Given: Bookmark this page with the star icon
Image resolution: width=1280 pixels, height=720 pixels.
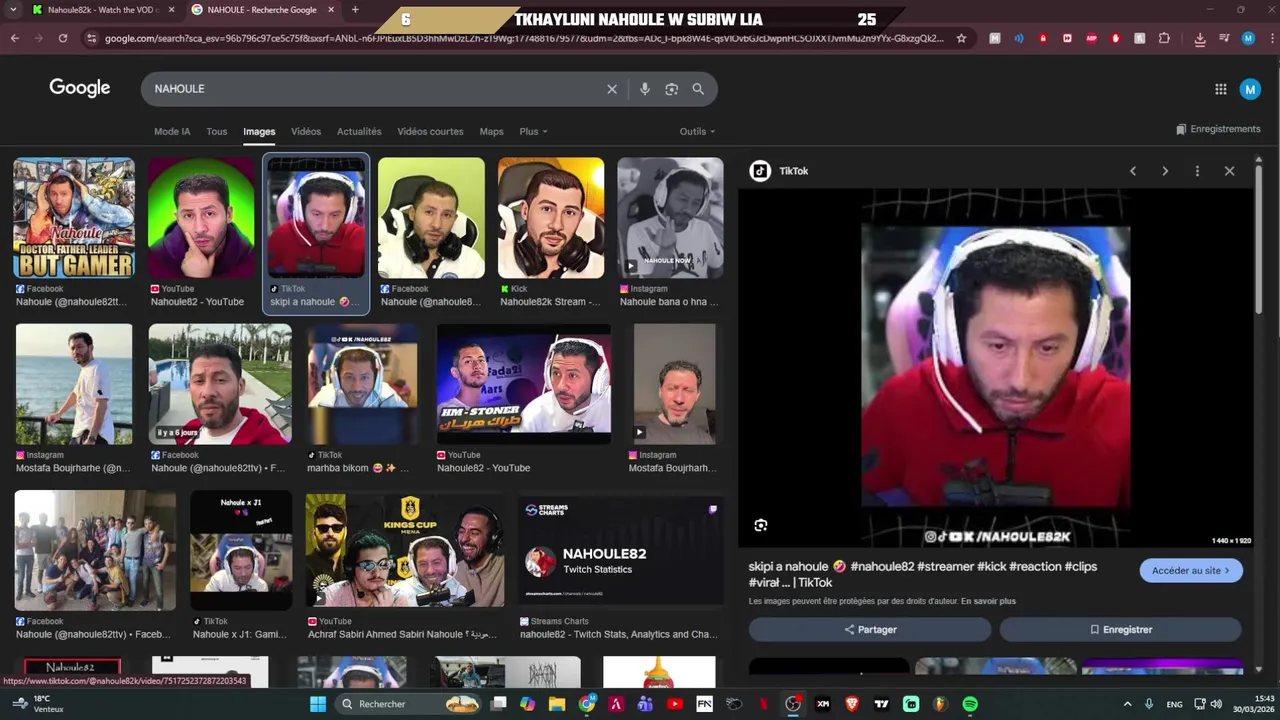Looking at the screenshot, I should pyautogui.click(x=961, y=38).
